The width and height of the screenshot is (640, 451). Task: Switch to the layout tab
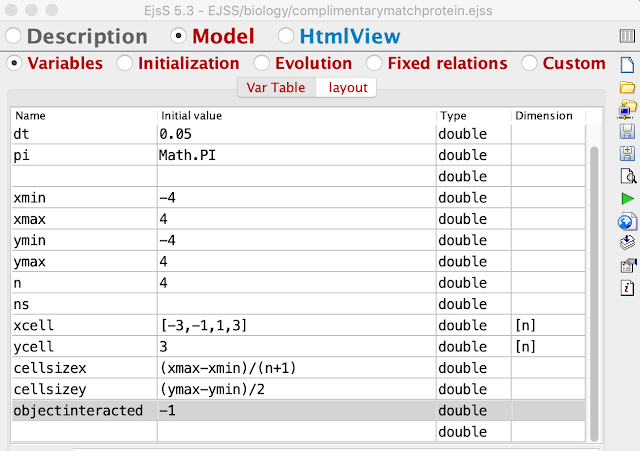pyautogui.click(x=348, y=87)
